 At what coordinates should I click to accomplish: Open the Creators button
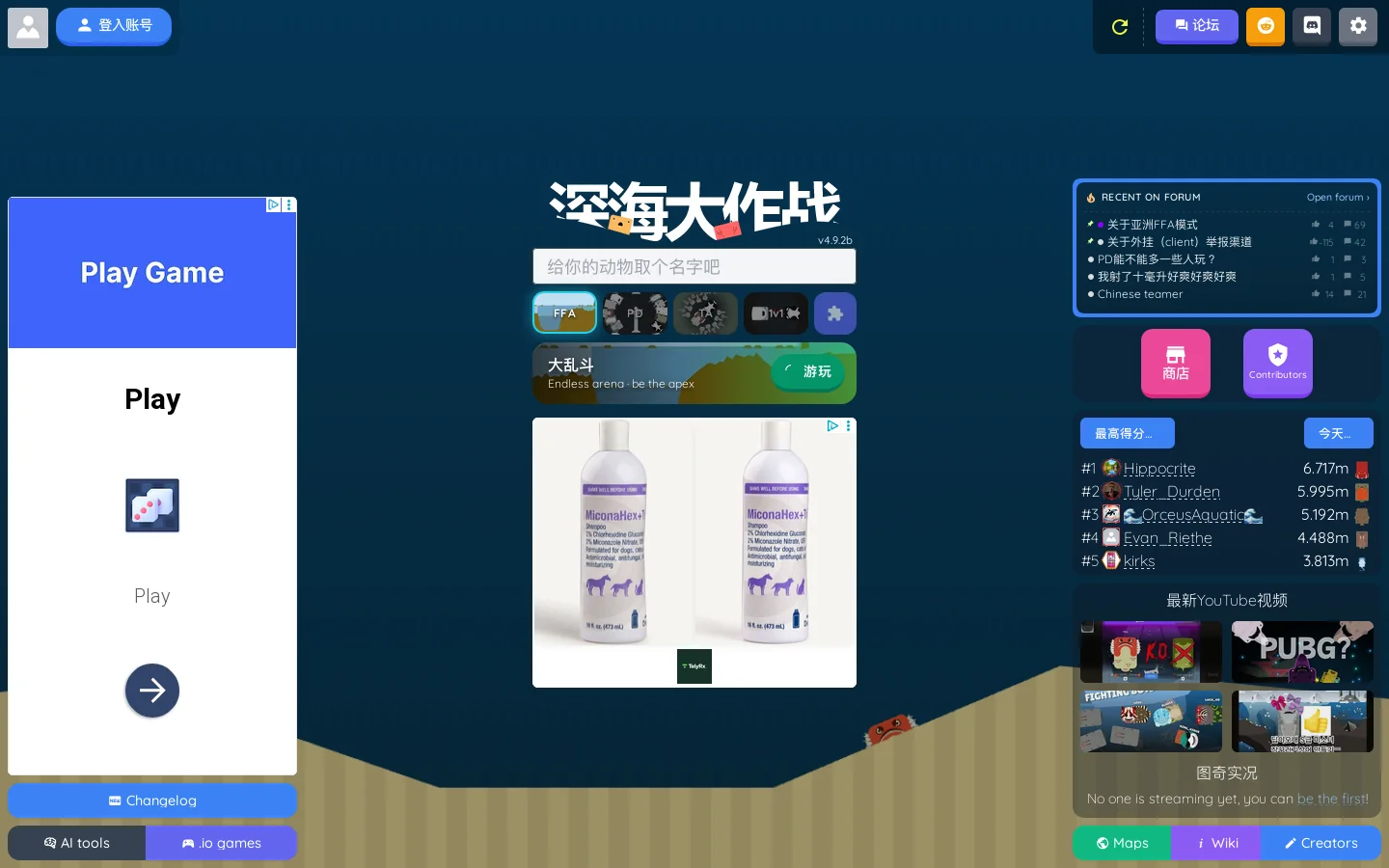(1321, 843)
